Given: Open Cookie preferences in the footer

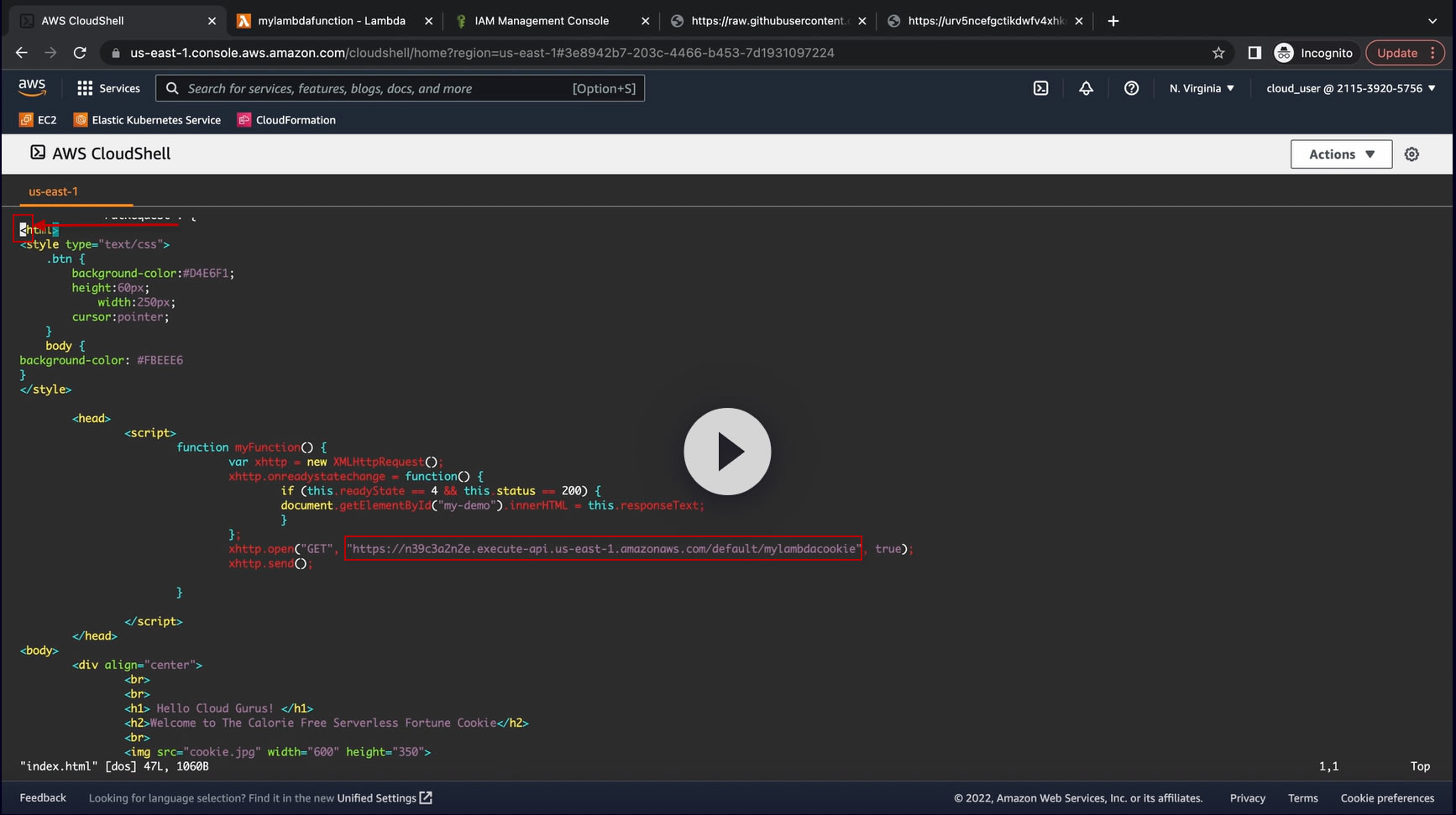Looking at the screenshot, I should tap(1387, 798).
